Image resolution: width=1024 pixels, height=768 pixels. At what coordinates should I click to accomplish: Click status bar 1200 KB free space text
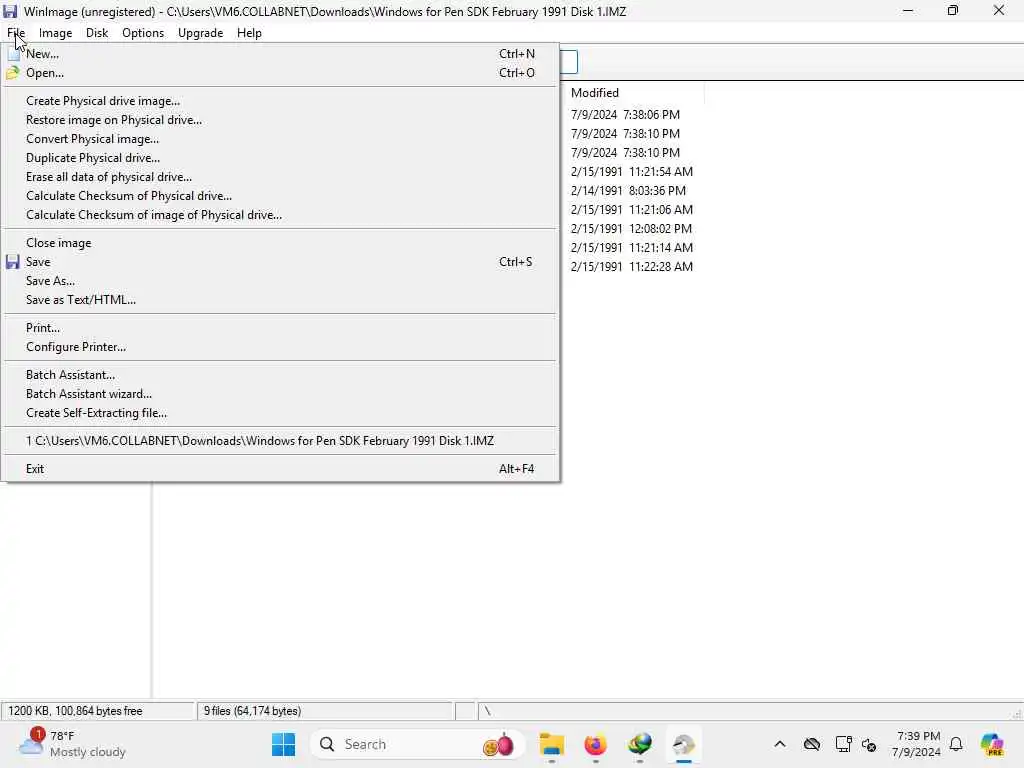click(75, 711)
